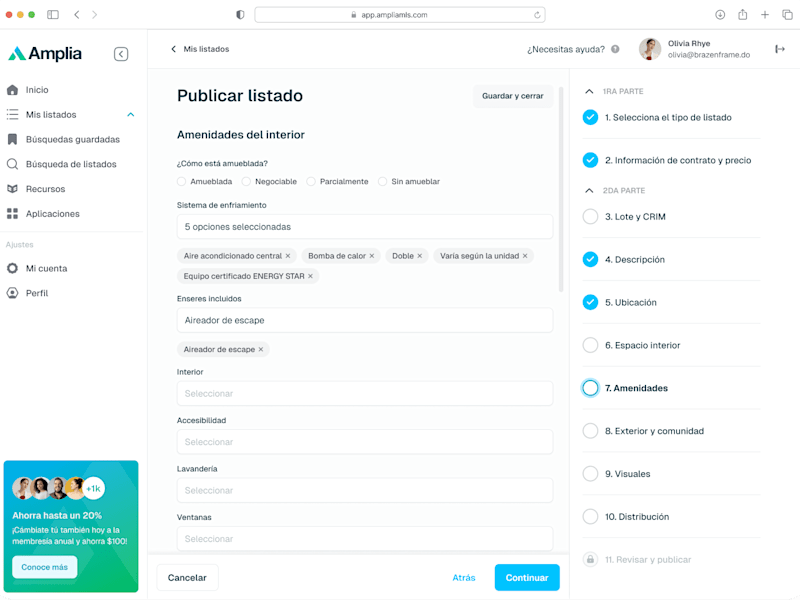Reload the page in address bar
The height and width of the screenshot is (600, 800).
click(x=537, y=15)
